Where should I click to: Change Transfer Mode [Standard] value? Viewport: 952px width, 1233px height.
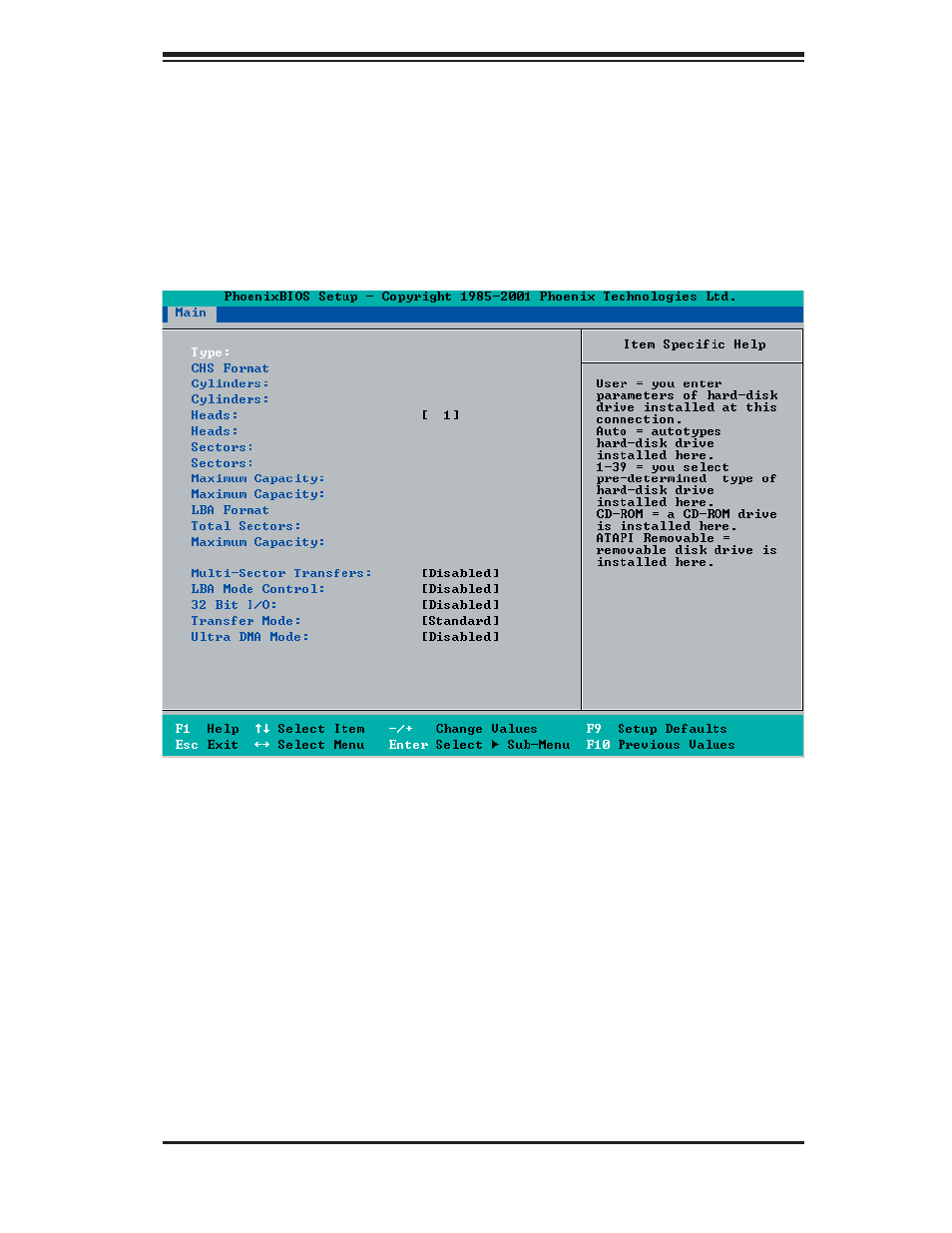[460, 621]
